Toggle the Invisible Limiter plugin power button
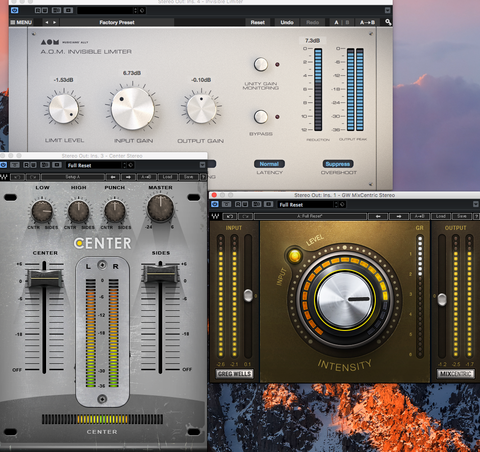The height and width of the screenshot is (452, 480). (15, 10)
